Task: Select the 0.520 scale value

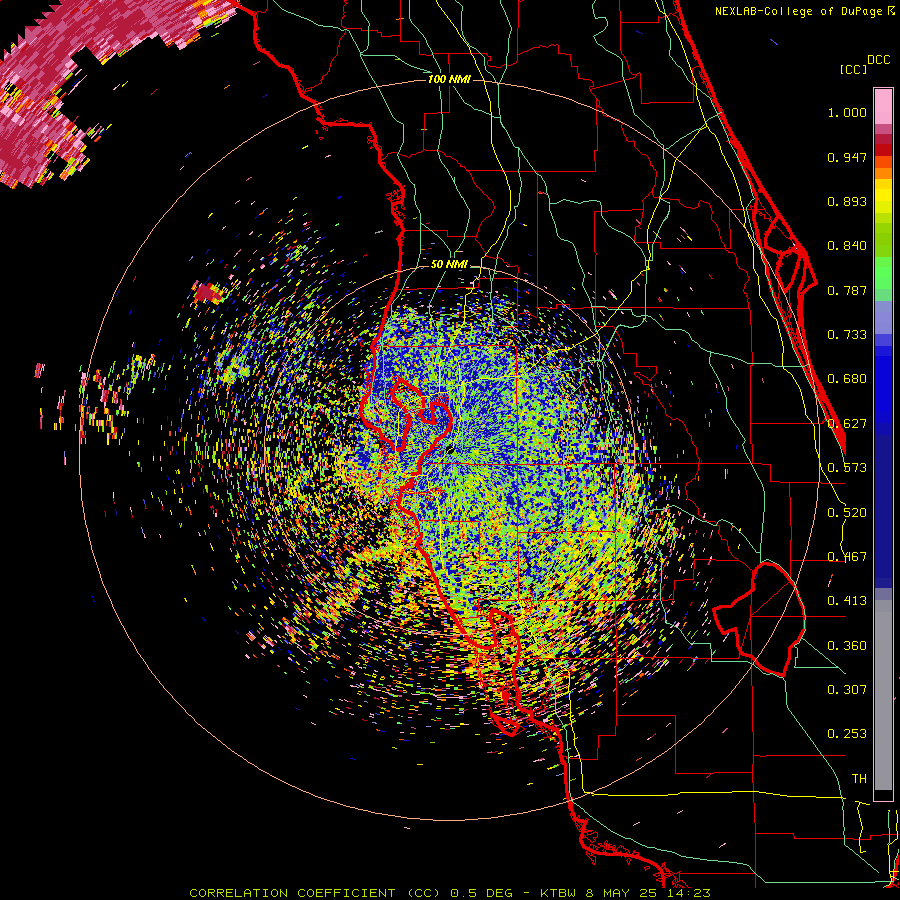Action: tap(847, 513)
